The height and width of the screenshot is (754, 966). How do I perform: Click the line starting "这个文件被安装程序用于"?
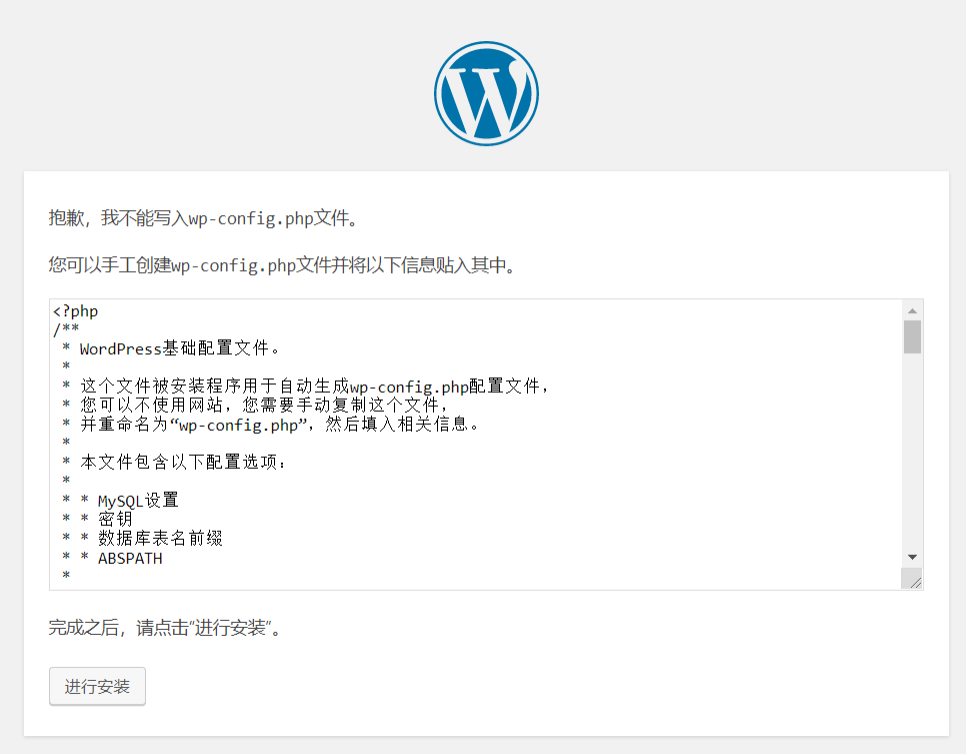[314, 386]
